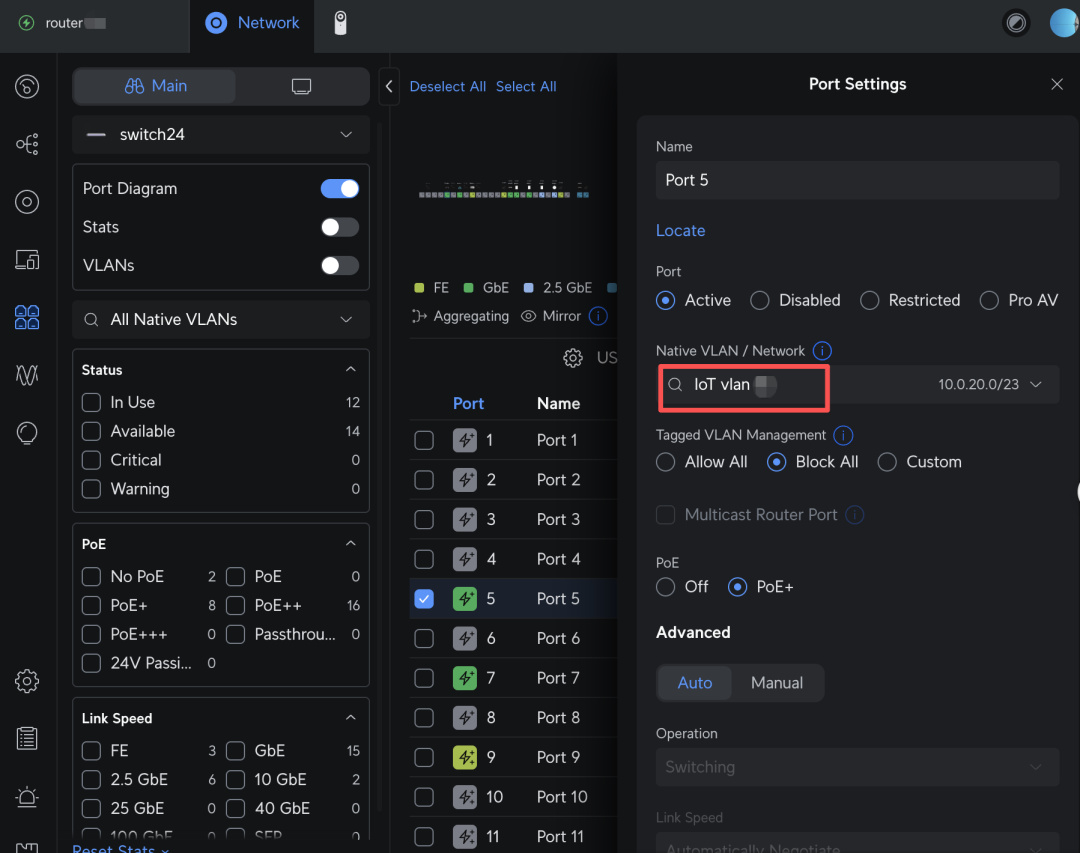1080x853 pixels.
Task: Click the Protect camera app icon
Action: tap(340, 23)
